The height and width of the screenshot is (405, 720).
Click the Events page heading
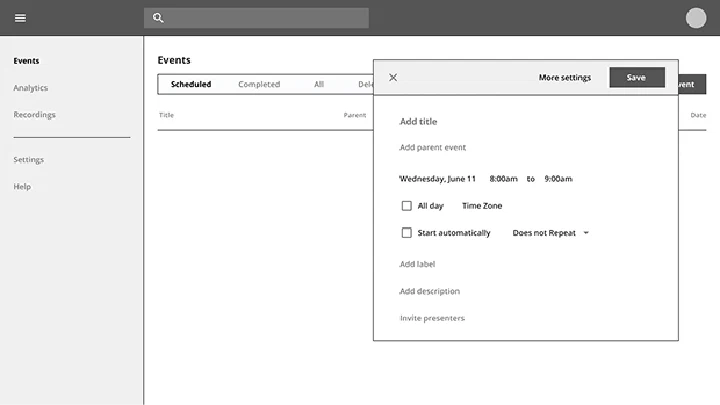coord(174,60)
